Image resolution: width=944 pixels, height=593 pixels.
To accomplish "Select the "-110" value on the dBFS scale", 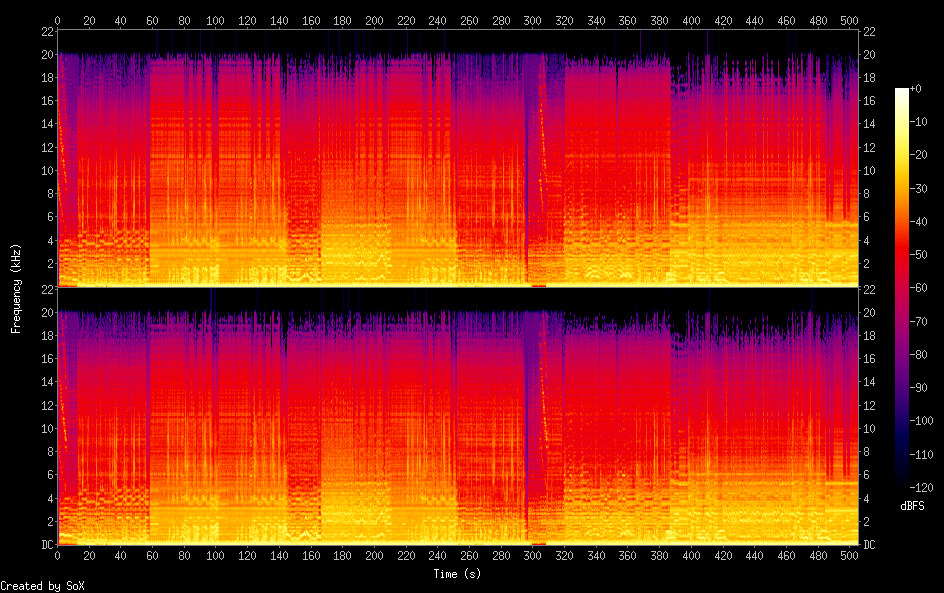I will (922, 455).
